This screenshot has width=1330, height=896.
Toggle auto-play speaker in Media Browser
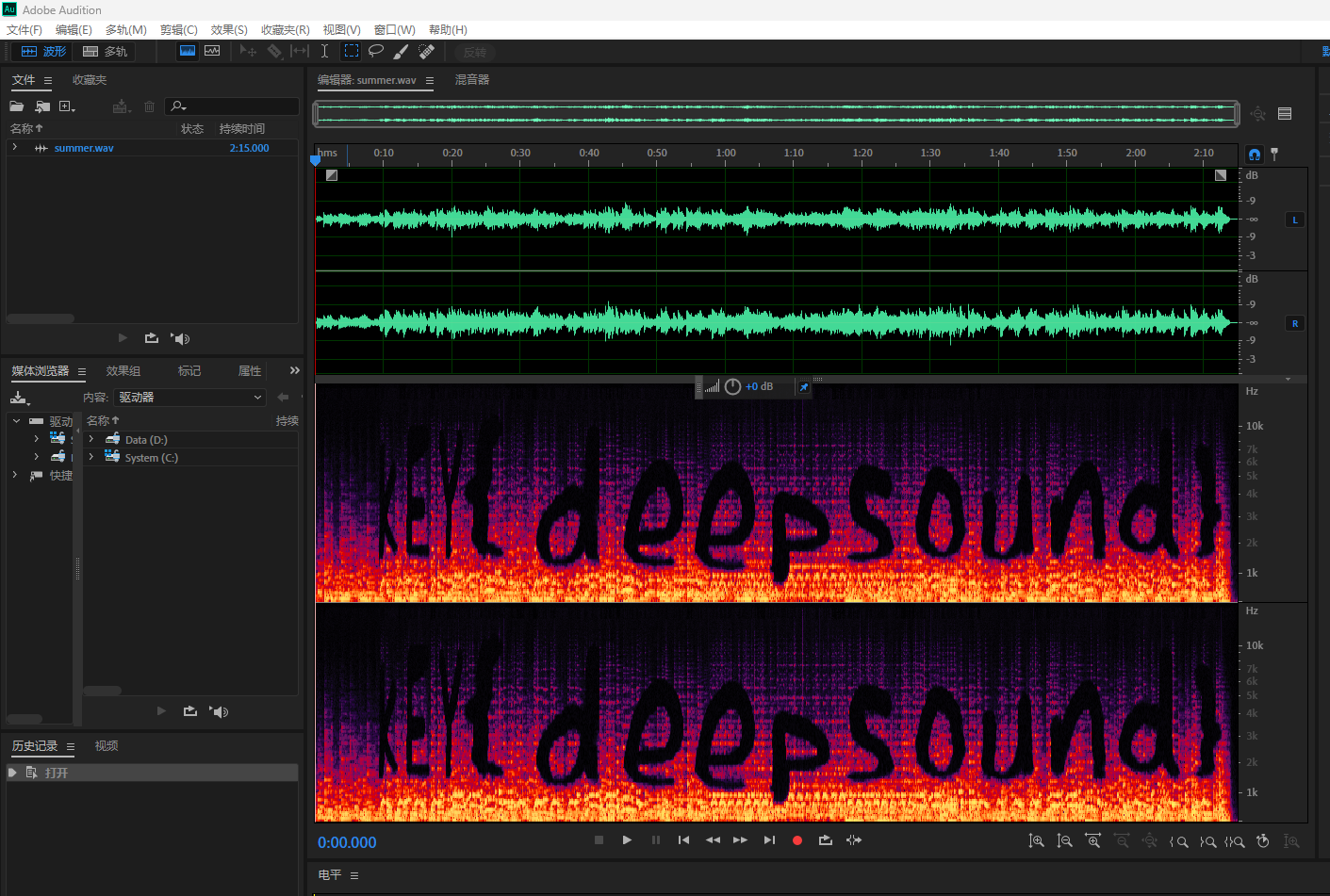click(219, 711)
